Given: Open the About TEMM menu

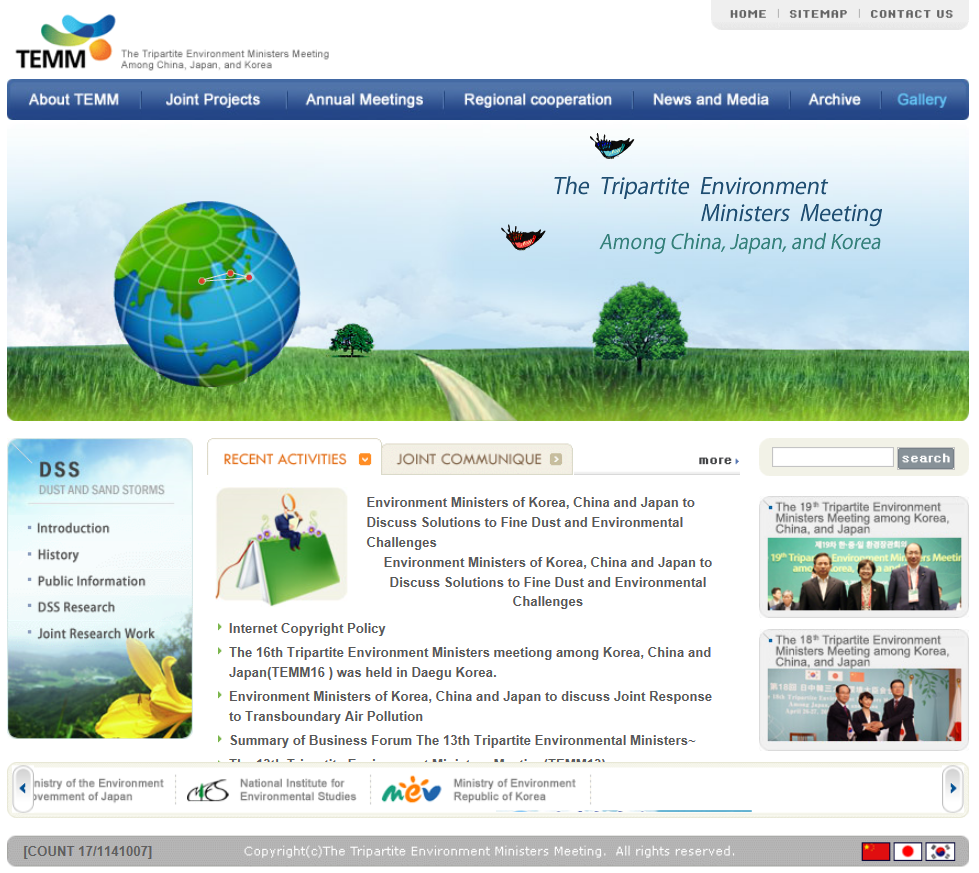Looking at the screenshot, I should click(x=74, y=100).
